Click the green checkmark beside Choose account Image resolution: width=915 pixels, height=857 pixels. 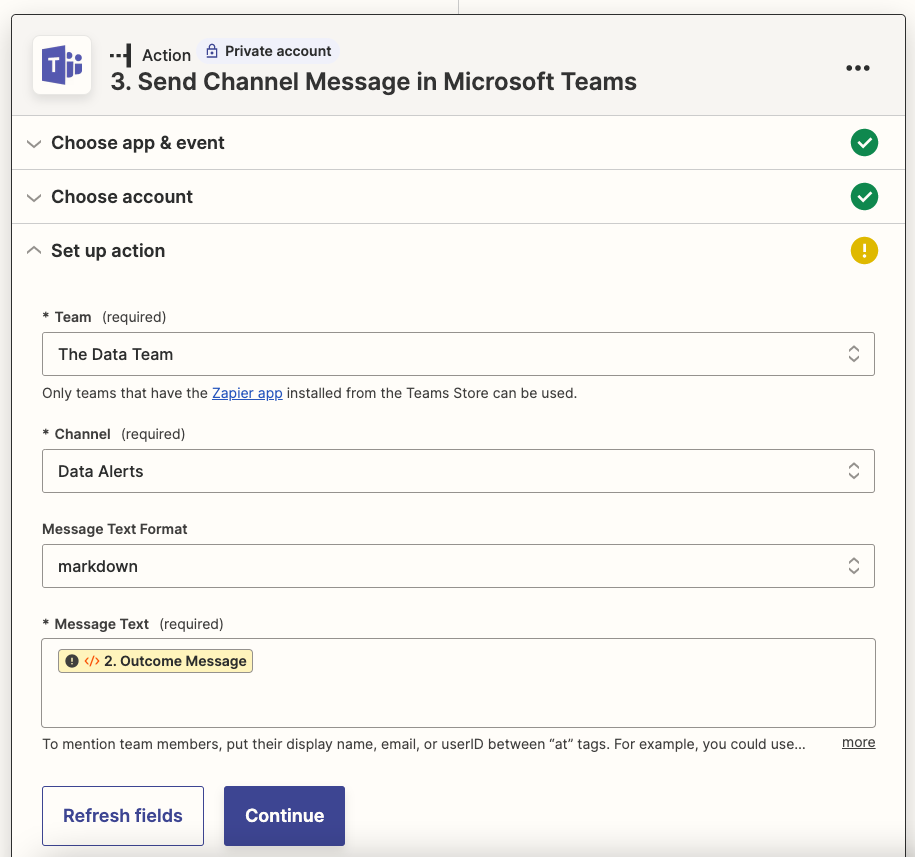click(x=864, y=197)
